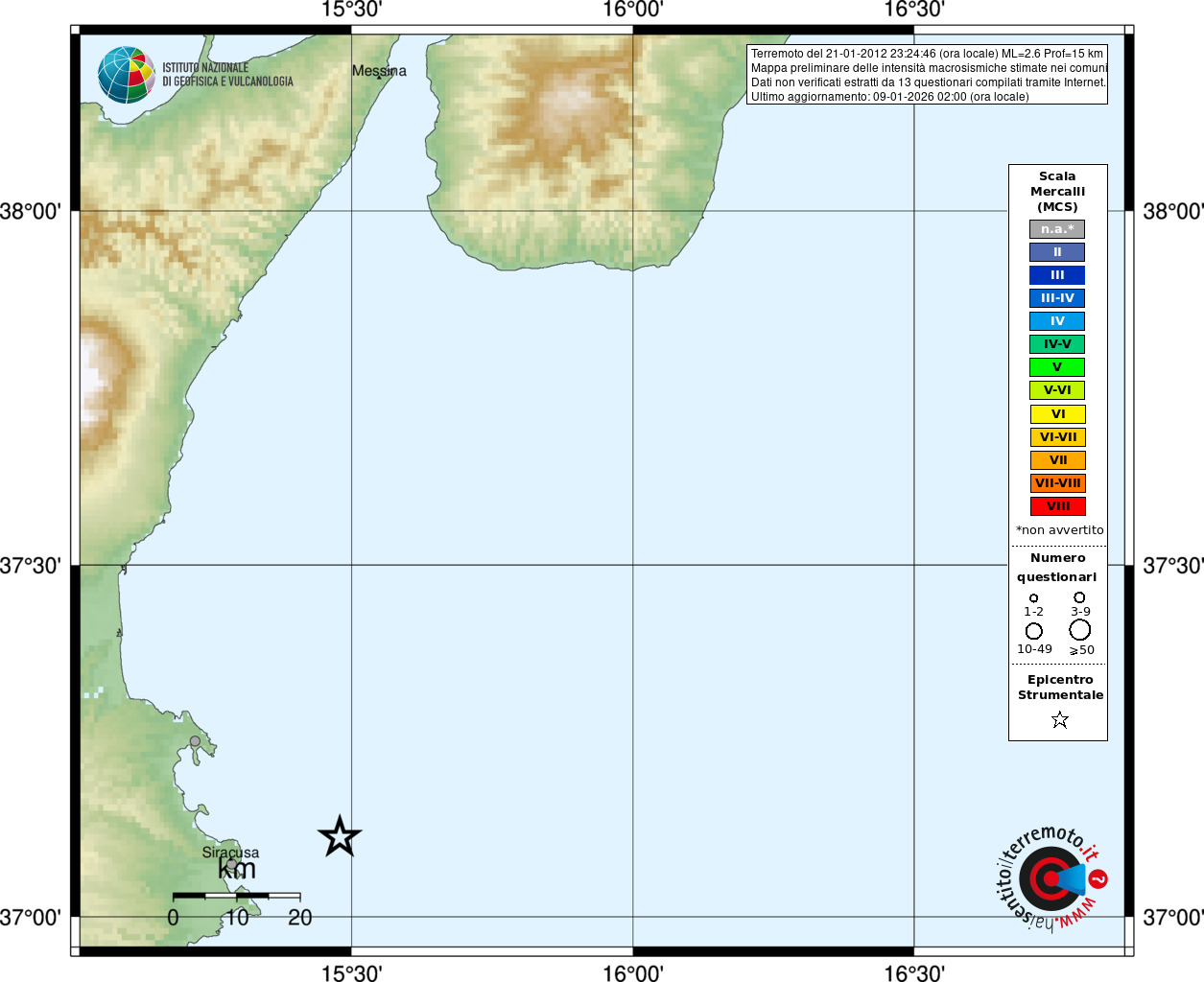1204x982 pixels.
Task: Click the INGV globe logo
Action: (x=127, y=75)
